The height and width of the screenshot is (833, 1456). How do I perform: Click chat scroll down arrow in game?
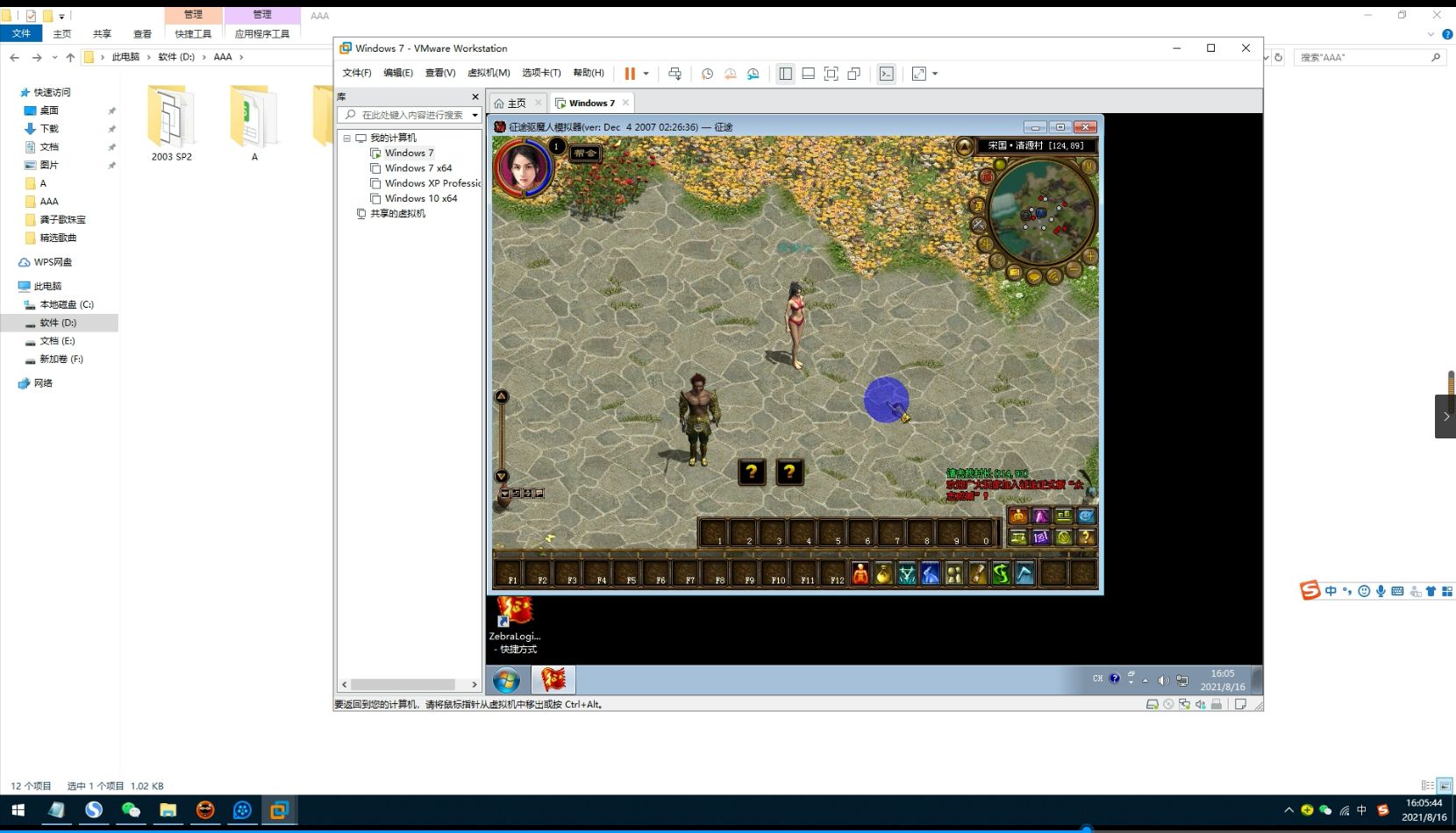[x=502, y=476]
